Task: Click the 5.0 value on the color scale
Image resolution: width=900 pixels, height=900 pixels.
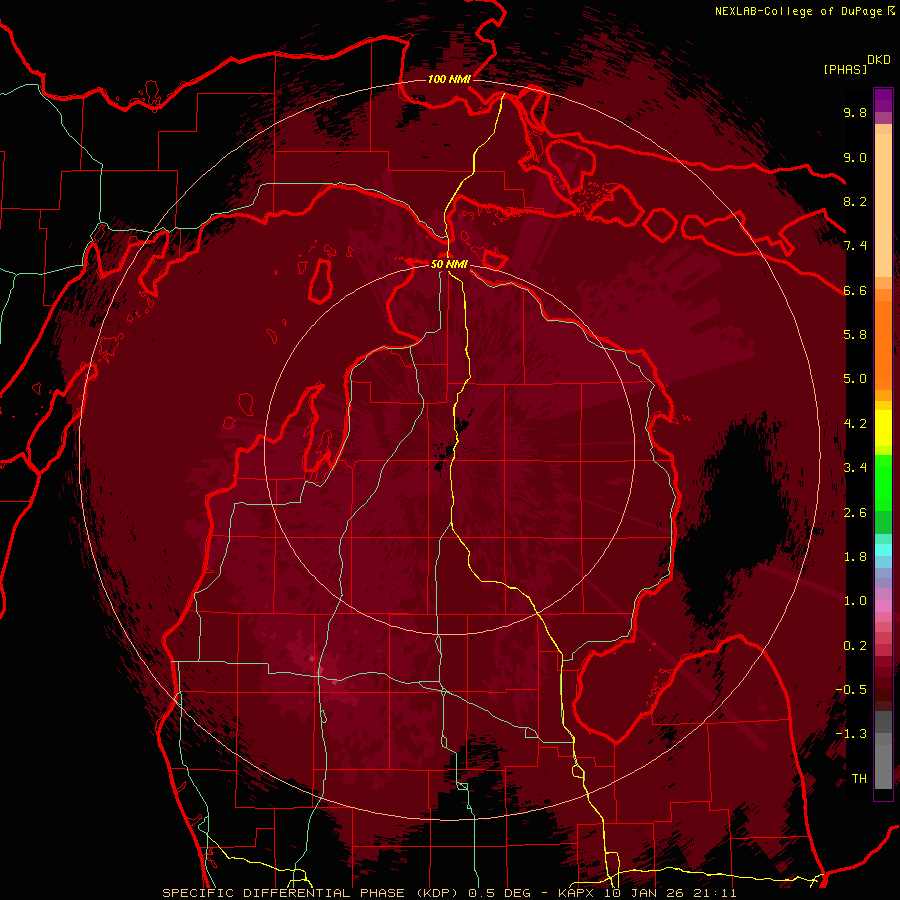Action: (855, 379)
